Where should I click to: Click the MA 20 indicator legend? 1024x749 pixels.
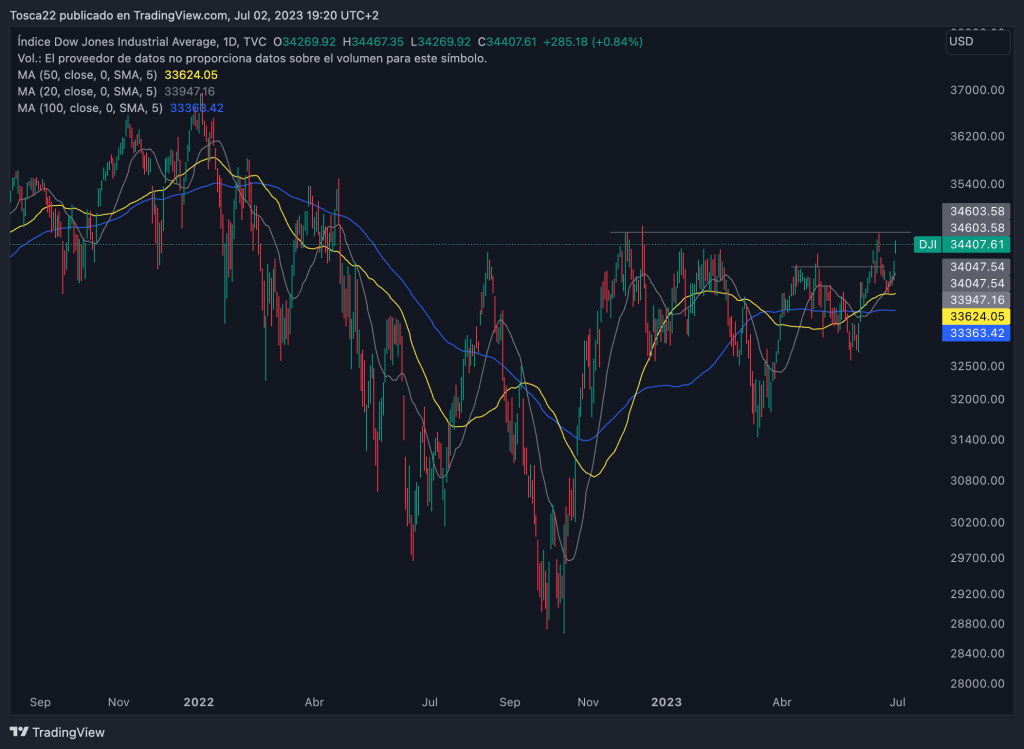(115, 91)
